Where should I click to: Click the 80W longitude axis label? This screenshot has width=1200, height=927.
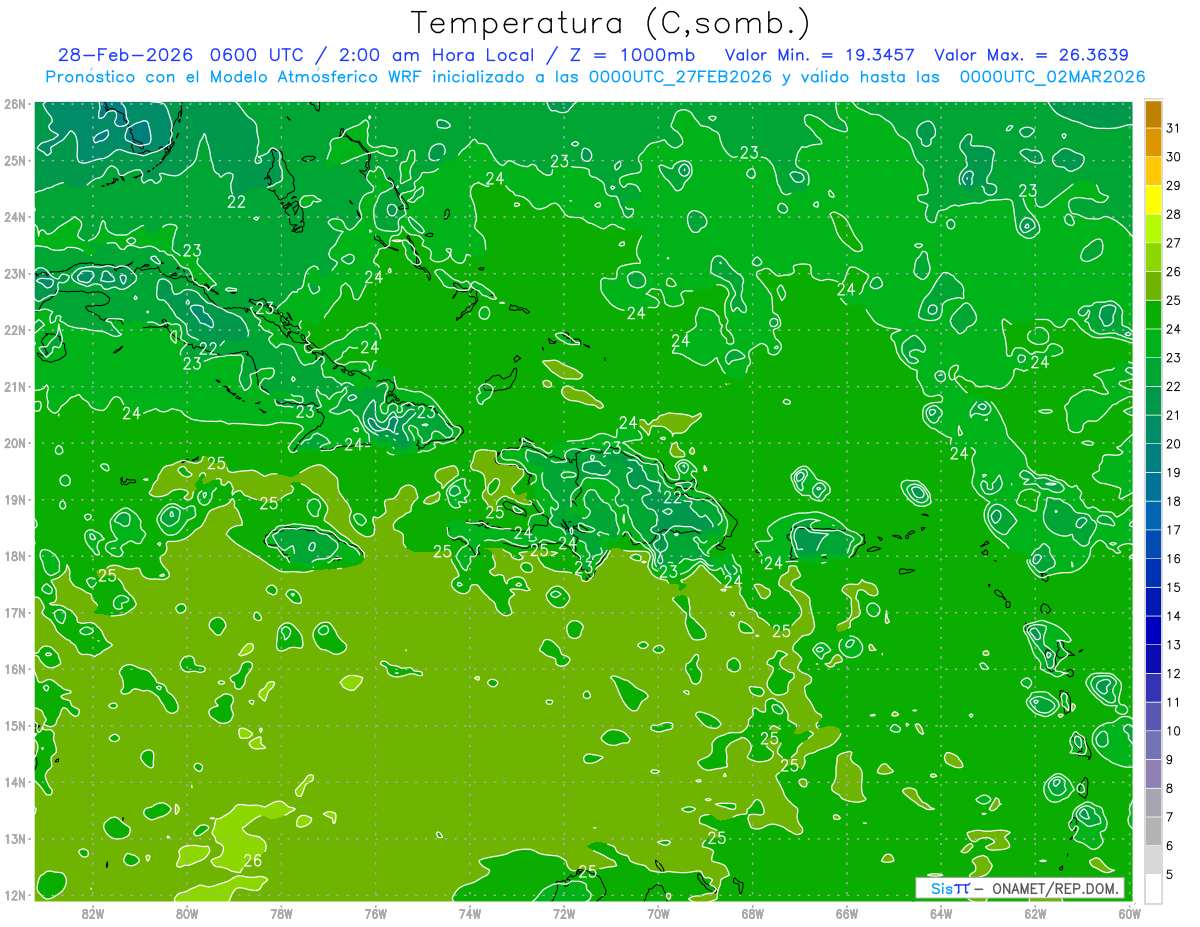(x=186, y=913)
